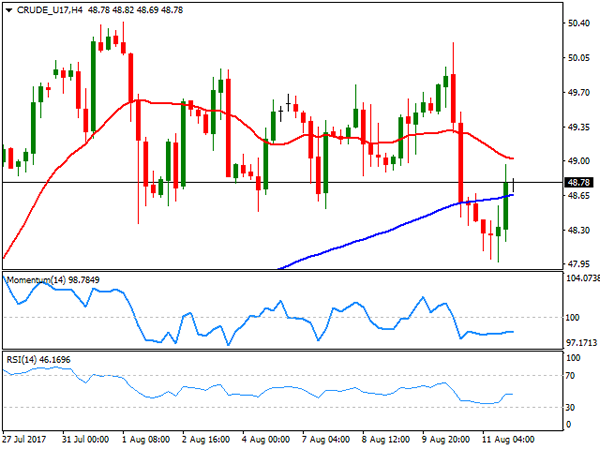Screen dimensions: 600x450
Task: Select the Momentum(14) 98.7849 indicator label
Action: click(53, 280)
